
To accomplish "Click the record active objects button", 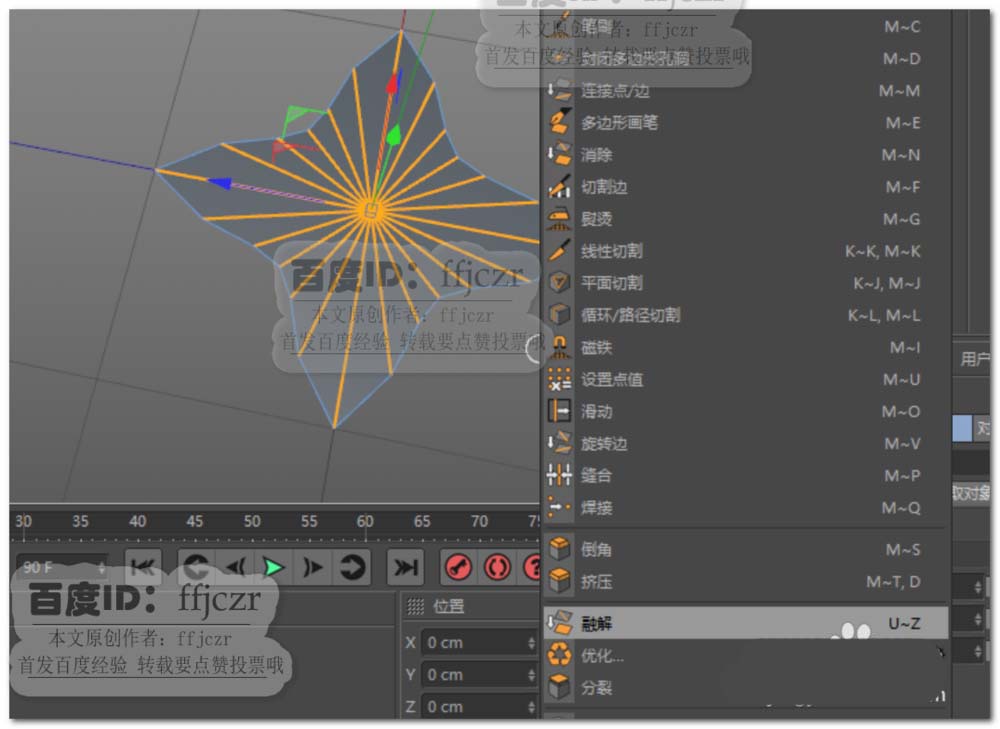I will 458,566.
